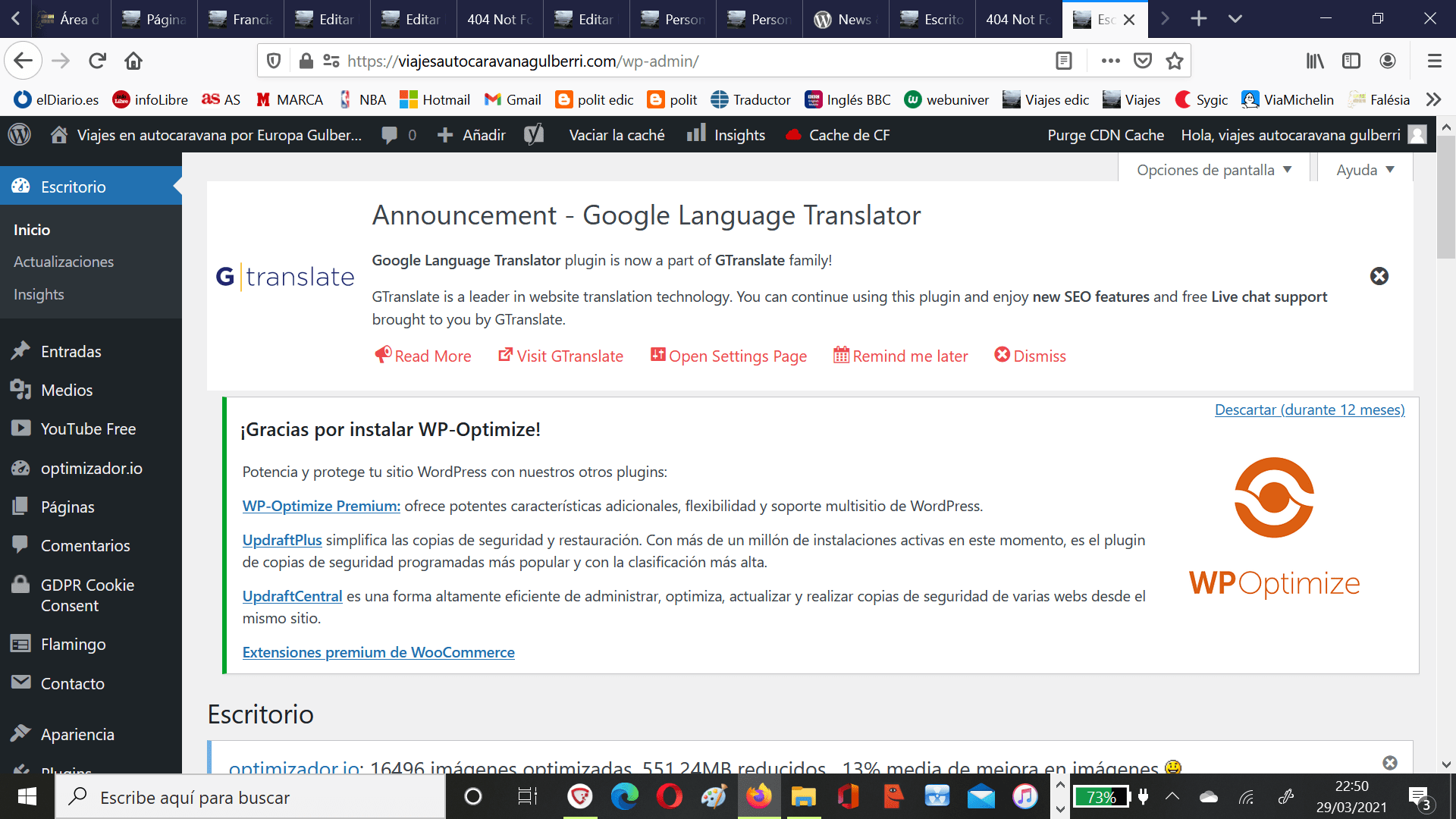Expand the Ayuda help dropdown
1456x819 pixels.
[1365, 170]
